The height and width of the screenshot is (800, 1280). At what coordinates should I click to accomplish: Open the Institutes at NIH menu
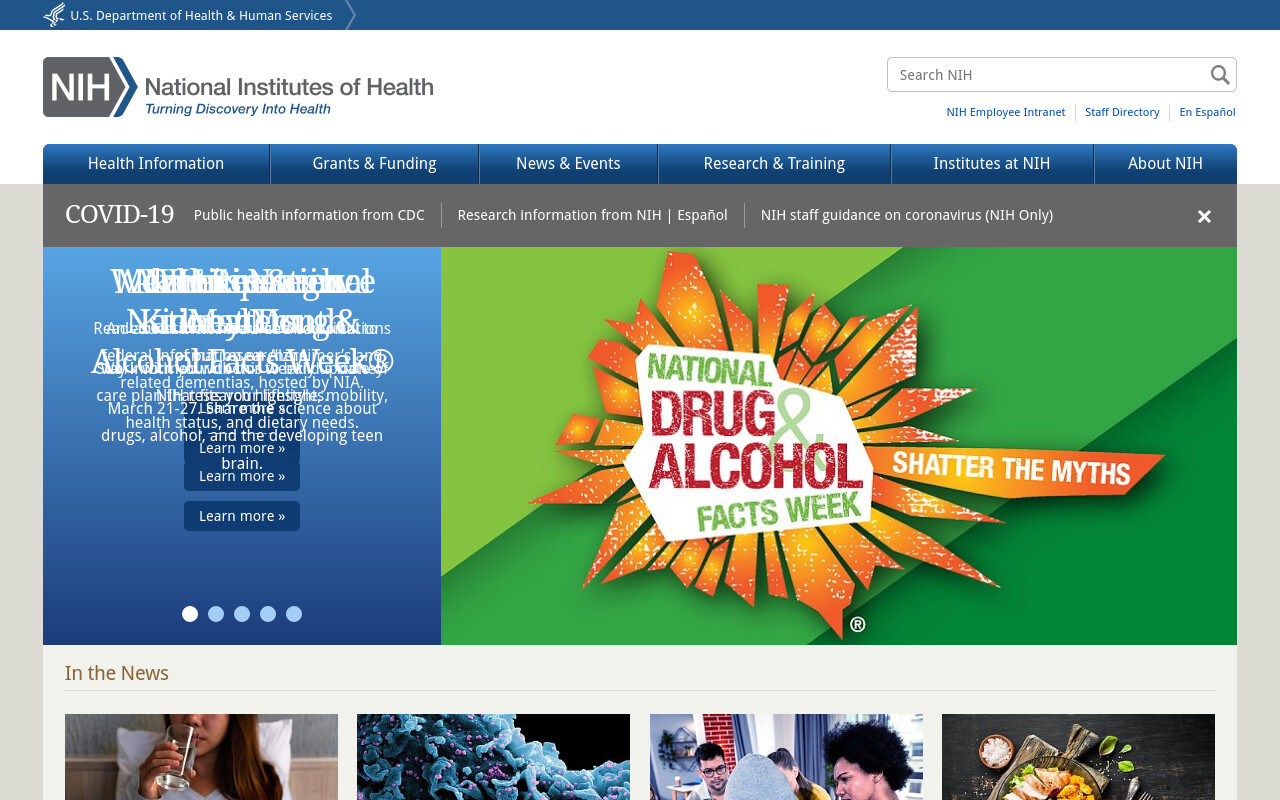coord(992,164)
